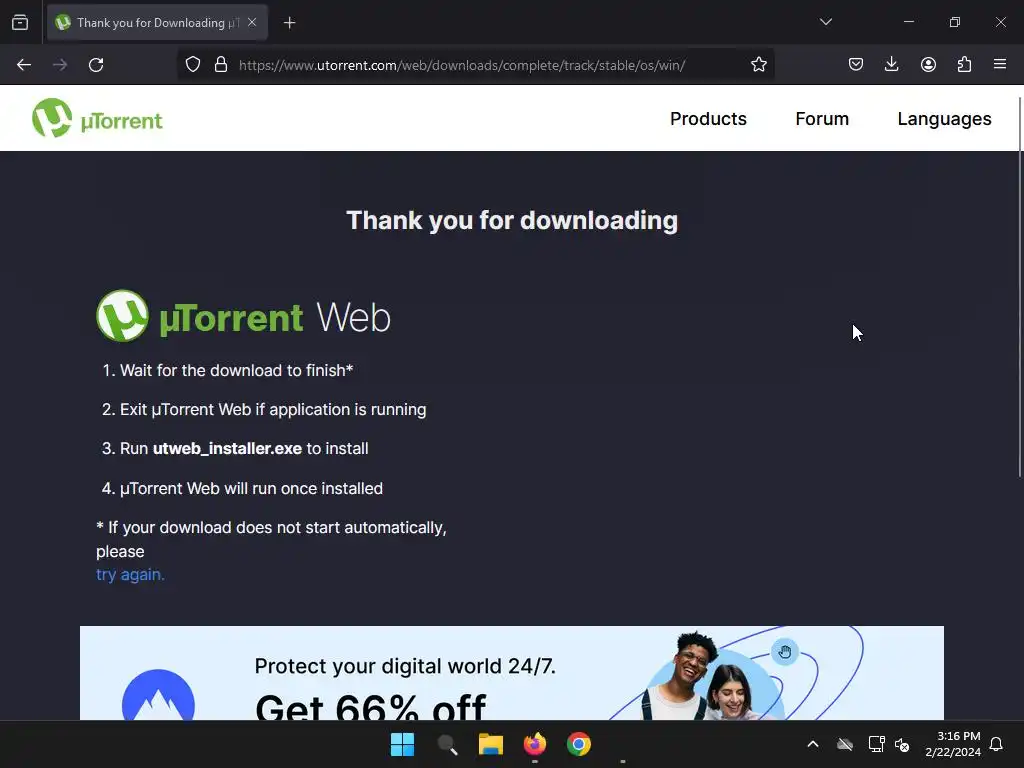Click the 'try again.' download link
Screen dimensions: 1024x768
click(130, 575)
